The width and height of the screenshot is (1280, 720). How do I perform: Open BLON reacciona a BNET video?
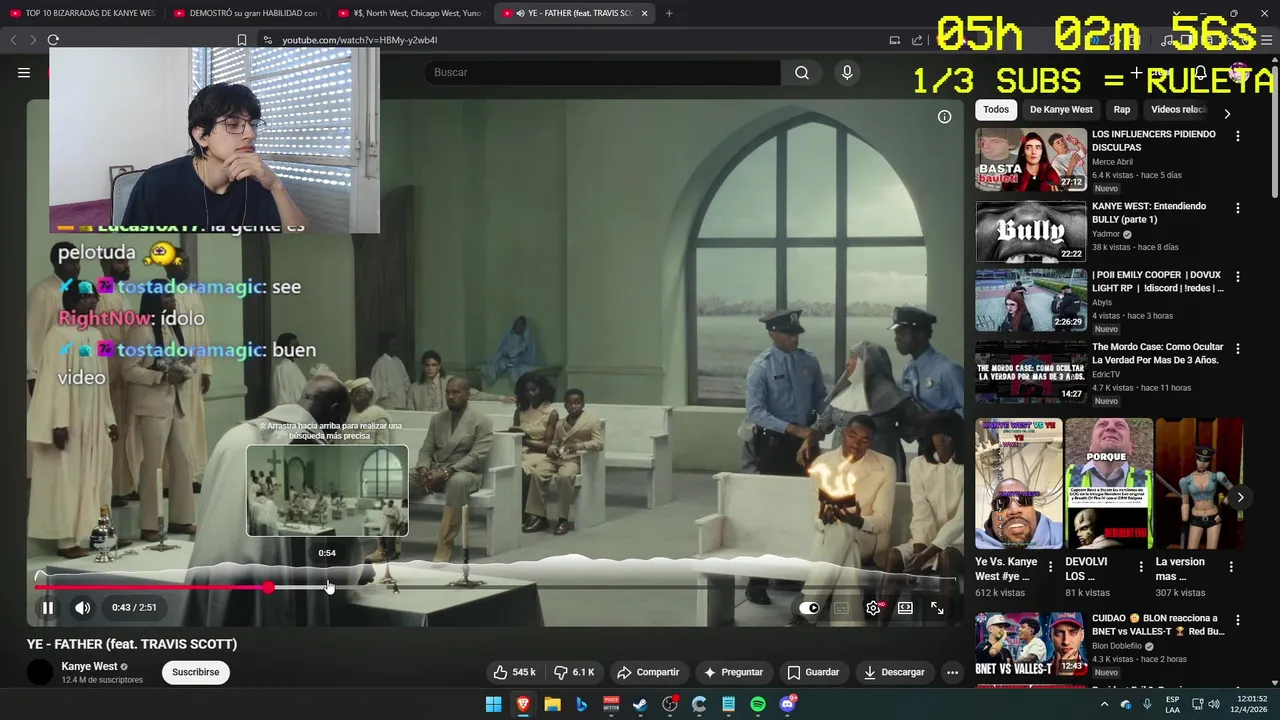tap(1031, 643)
